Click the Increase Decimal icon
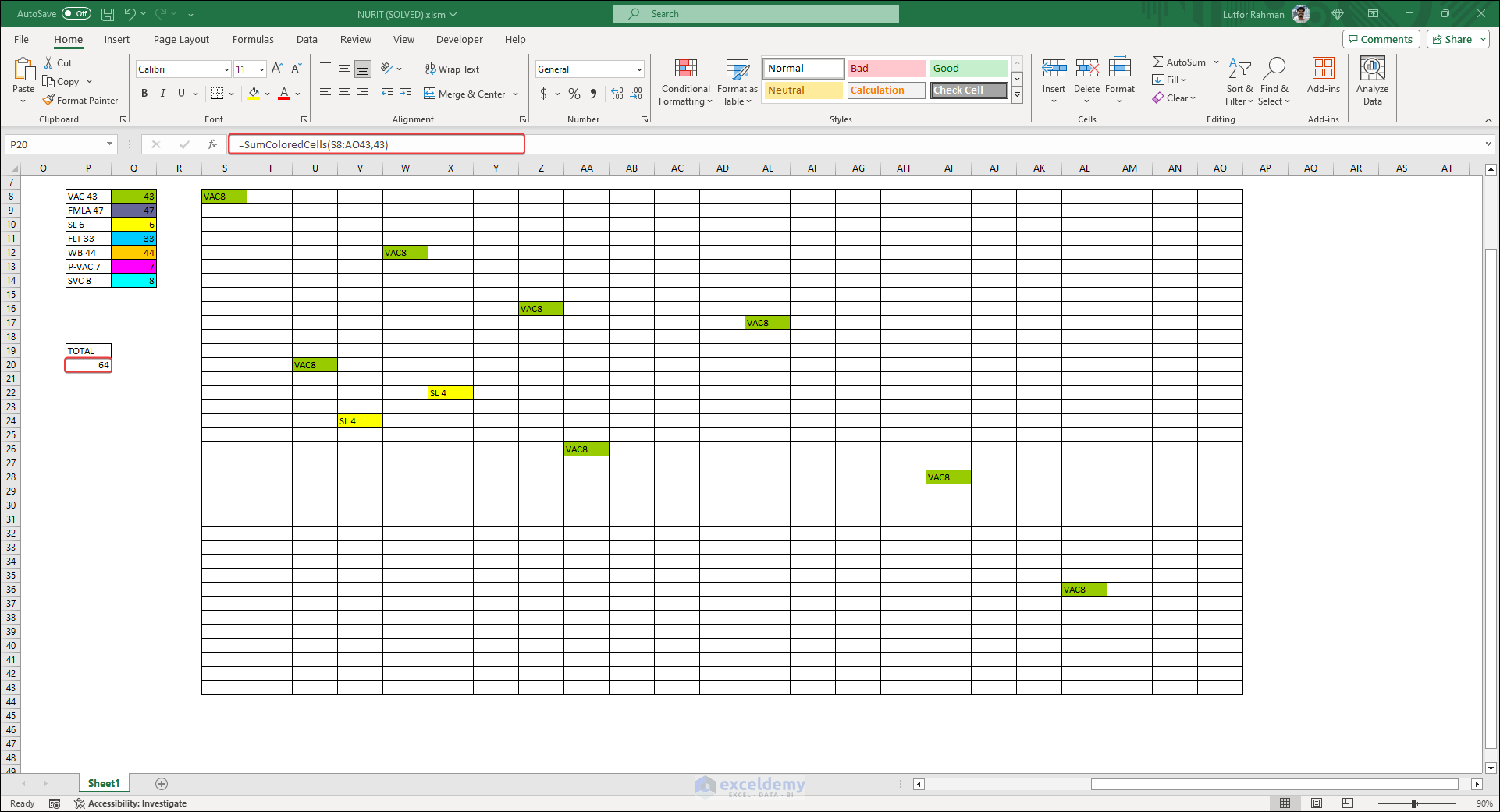The width and height of the screenshot is (1500, 812). click(x=617, y=94)
